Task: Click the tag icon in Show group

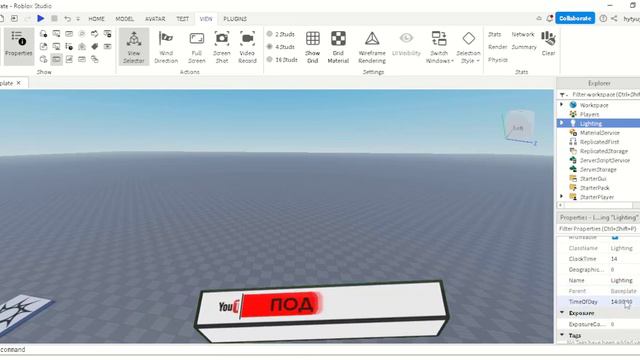Action: click(x=95, y=47)
